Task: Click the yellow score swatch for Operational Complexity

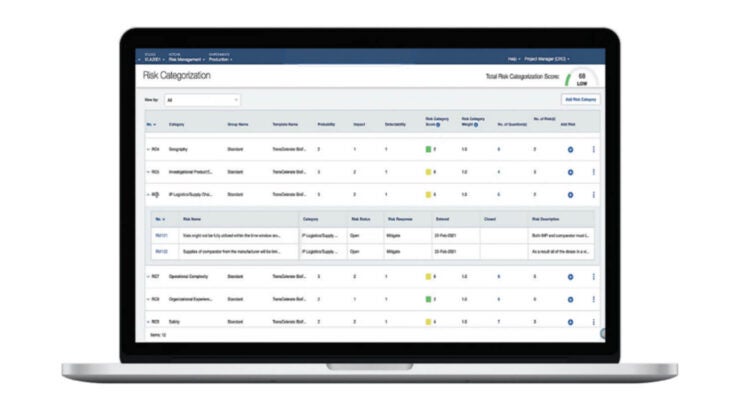Action: 428,276
